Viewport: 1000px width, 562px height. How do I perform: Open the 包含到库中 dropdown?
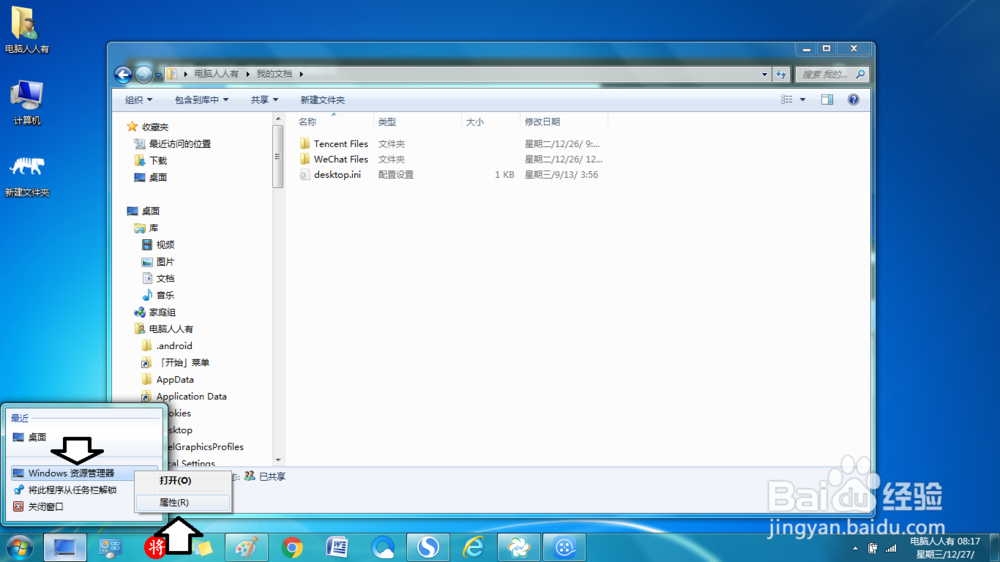pos(201,100)
